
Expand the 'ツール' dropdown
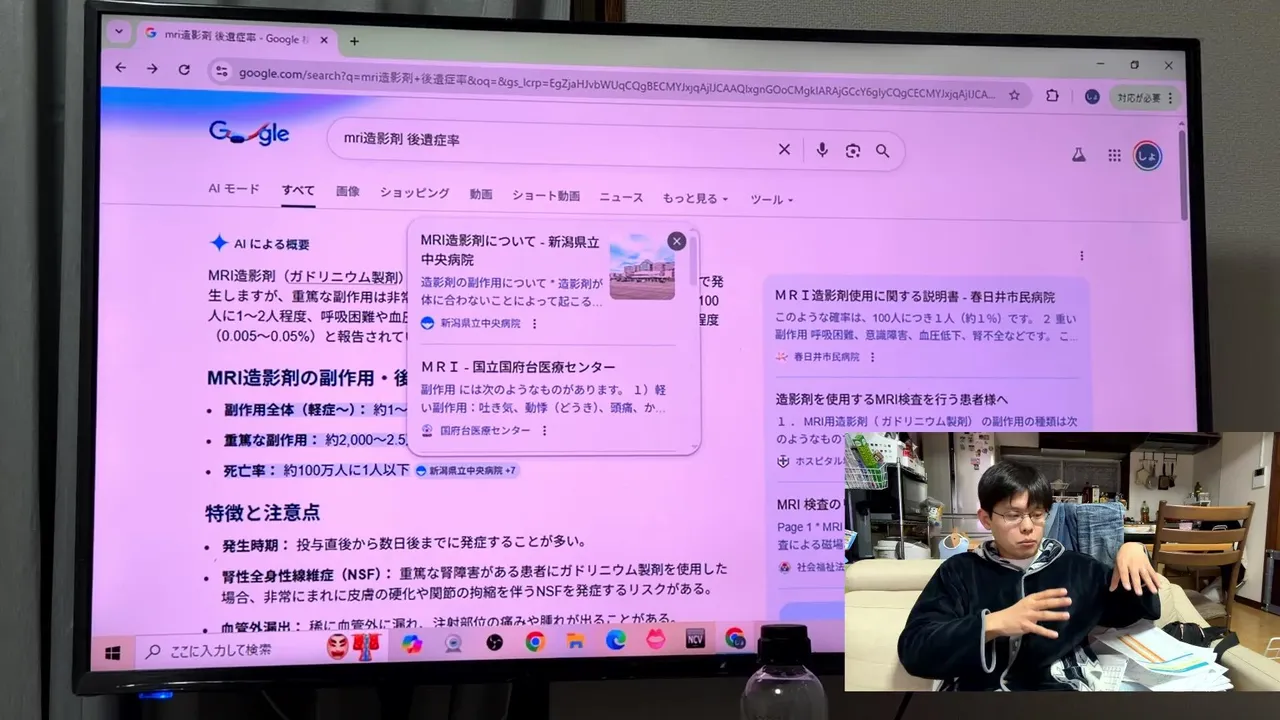point(772,200)
